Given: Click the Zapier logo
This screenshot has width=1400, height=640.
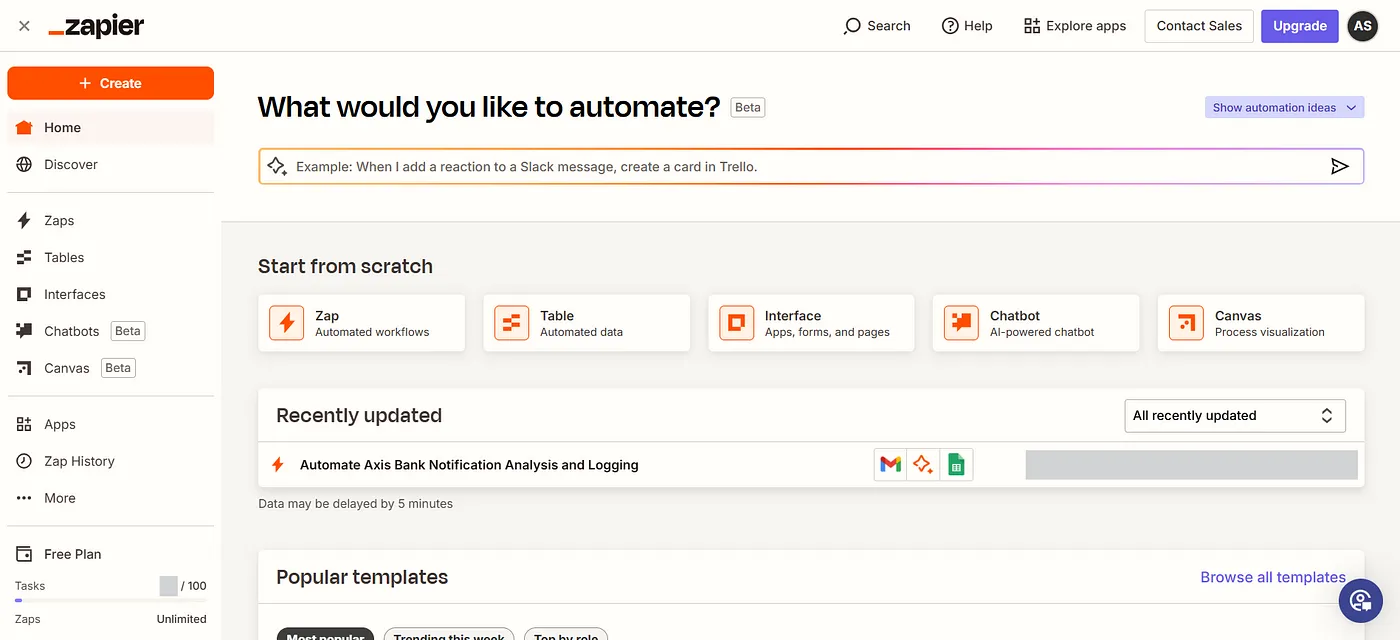Looking at the screenshot, I should pos(96,27).
